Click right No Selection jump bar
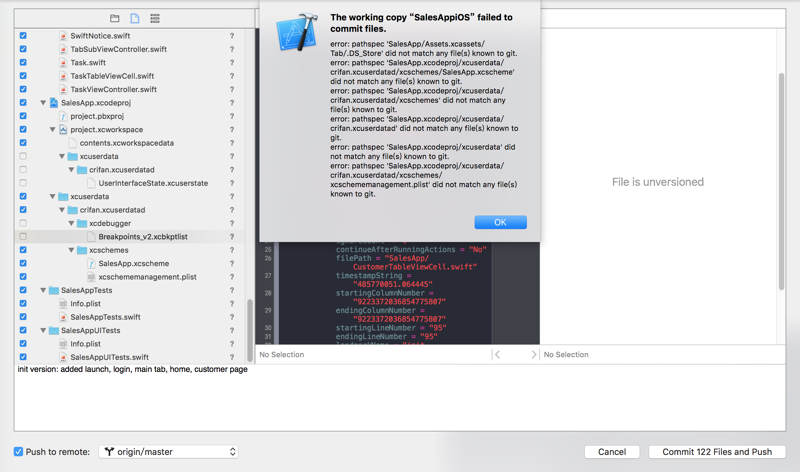 coord(566,355)
